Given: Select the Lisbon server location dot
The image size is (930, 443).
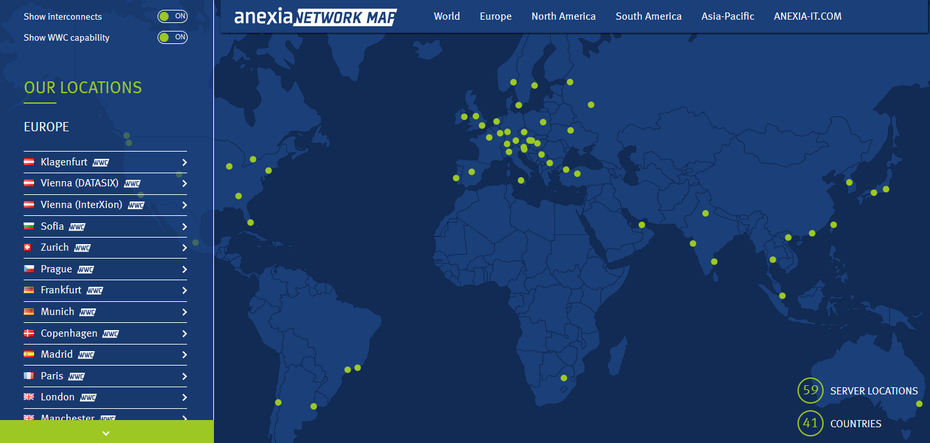Looking at the screenshot, I should tap(456, 178).
